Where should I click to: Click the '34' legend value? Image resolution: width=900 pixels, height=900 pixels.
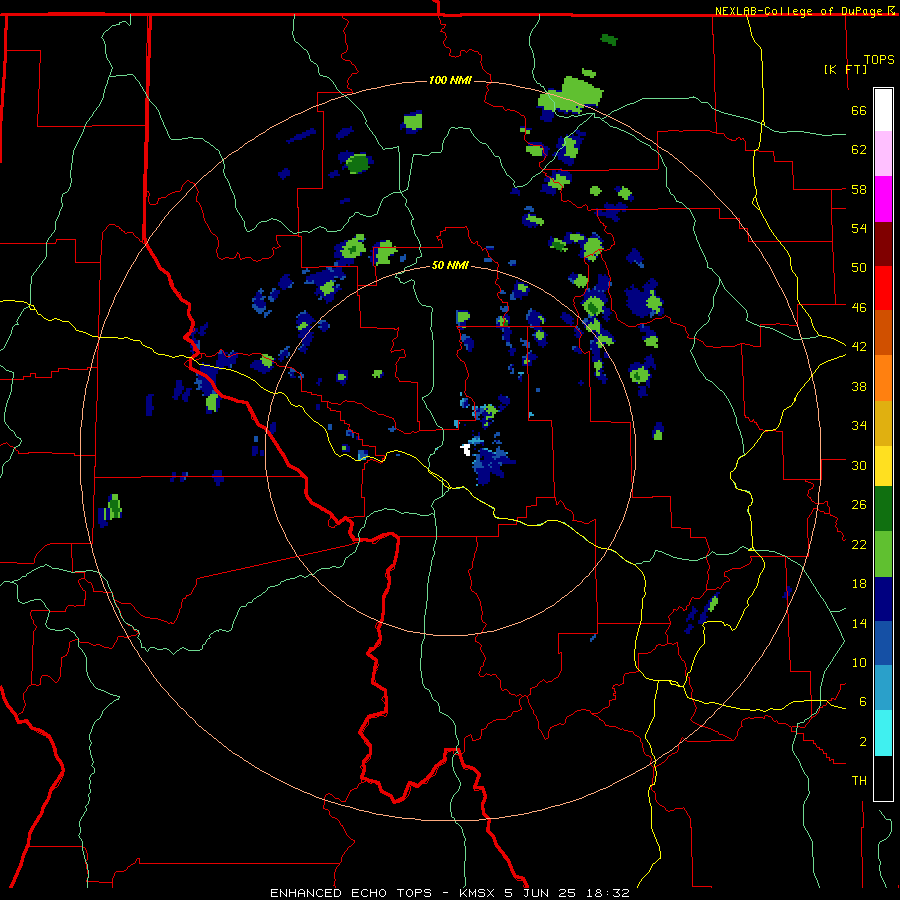(859, 425)
